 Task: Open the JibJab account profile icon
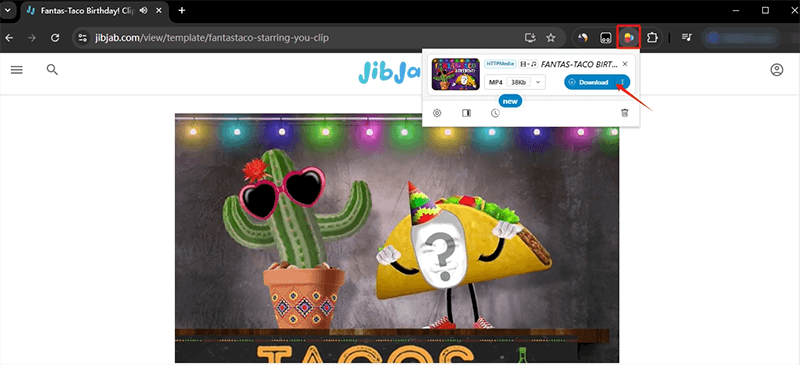777,70
